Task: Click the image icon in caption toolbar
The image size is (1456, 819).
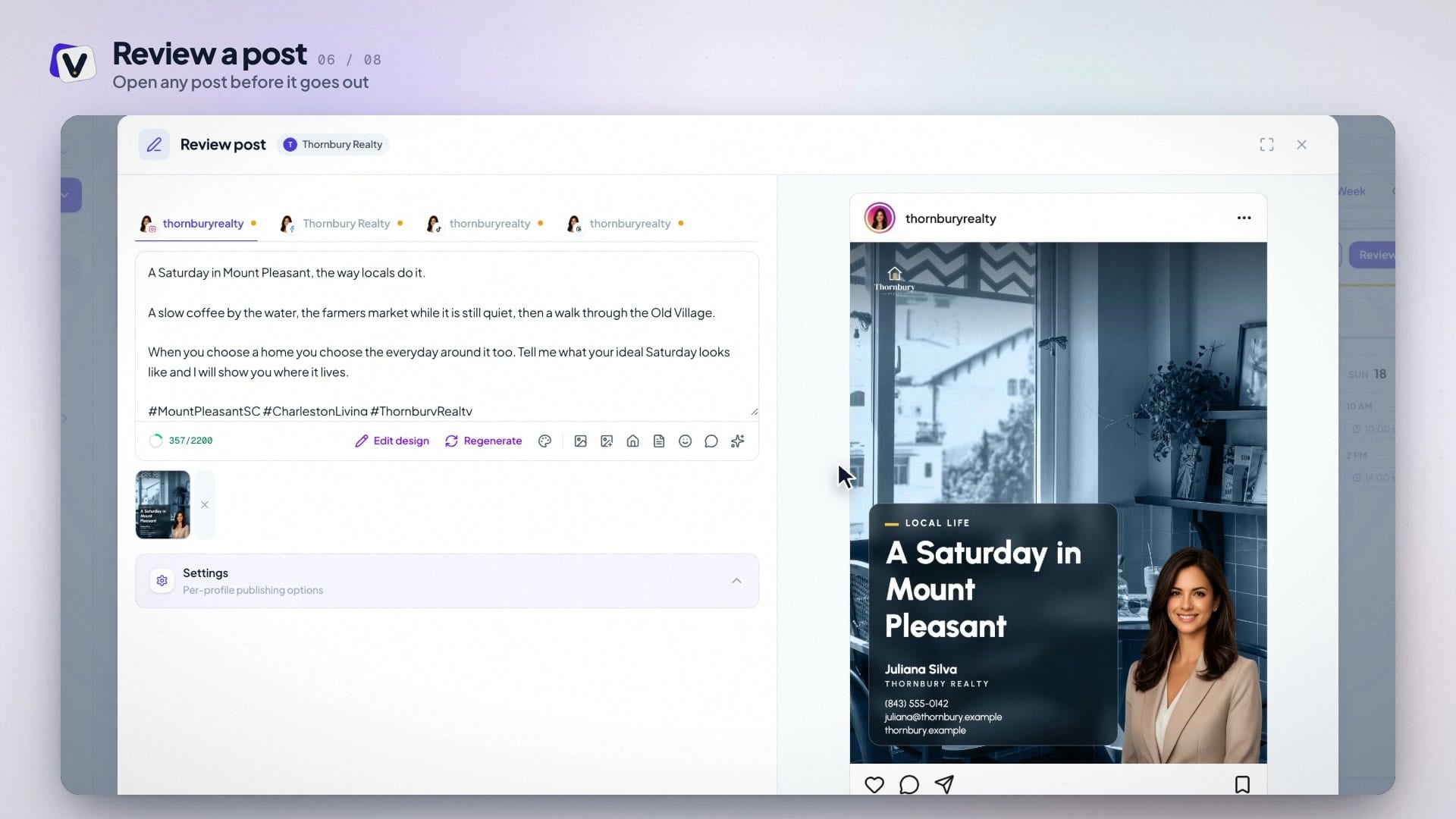Action: click(x=580, y=441)
